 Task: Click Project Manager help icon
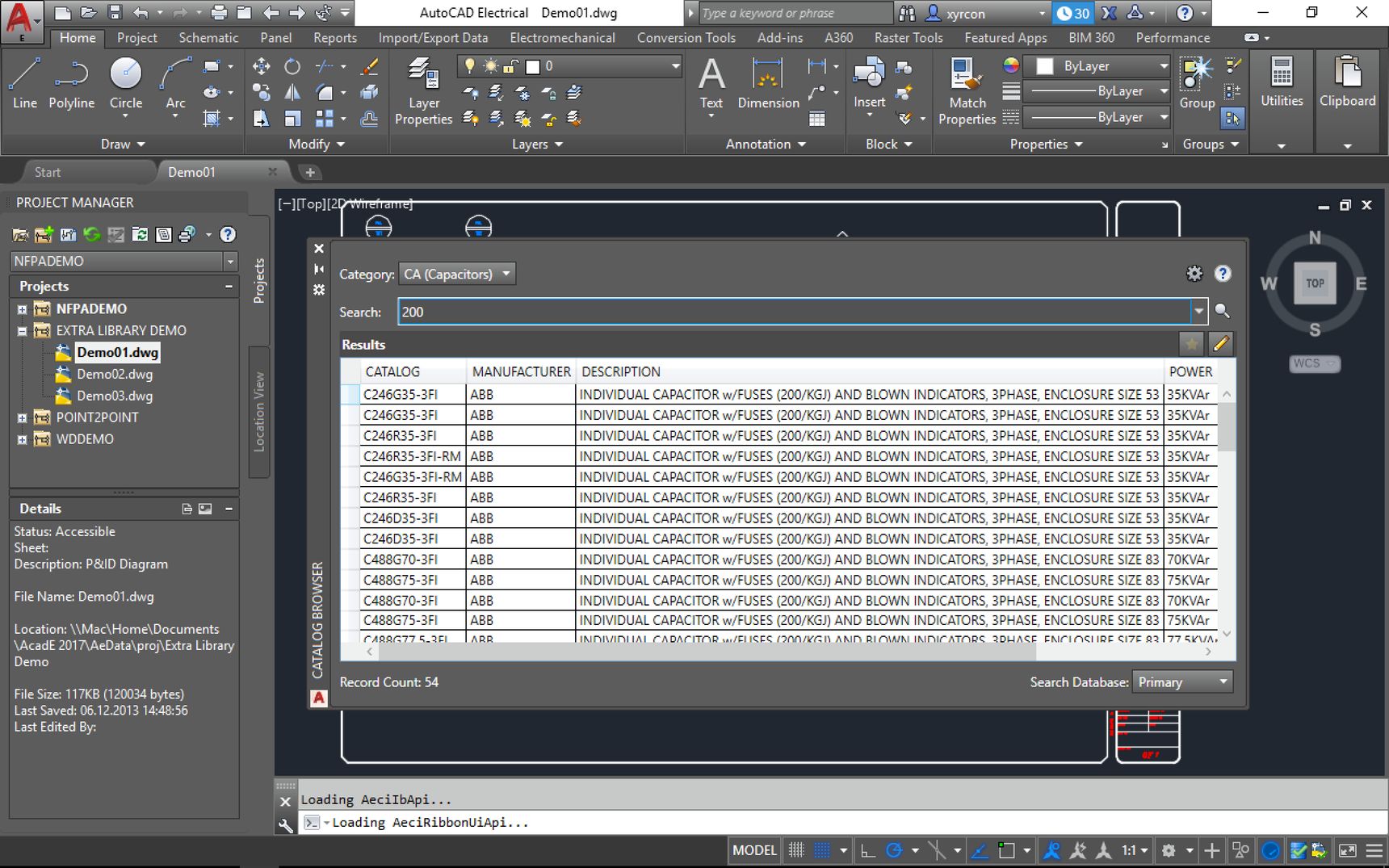[228, 234]
